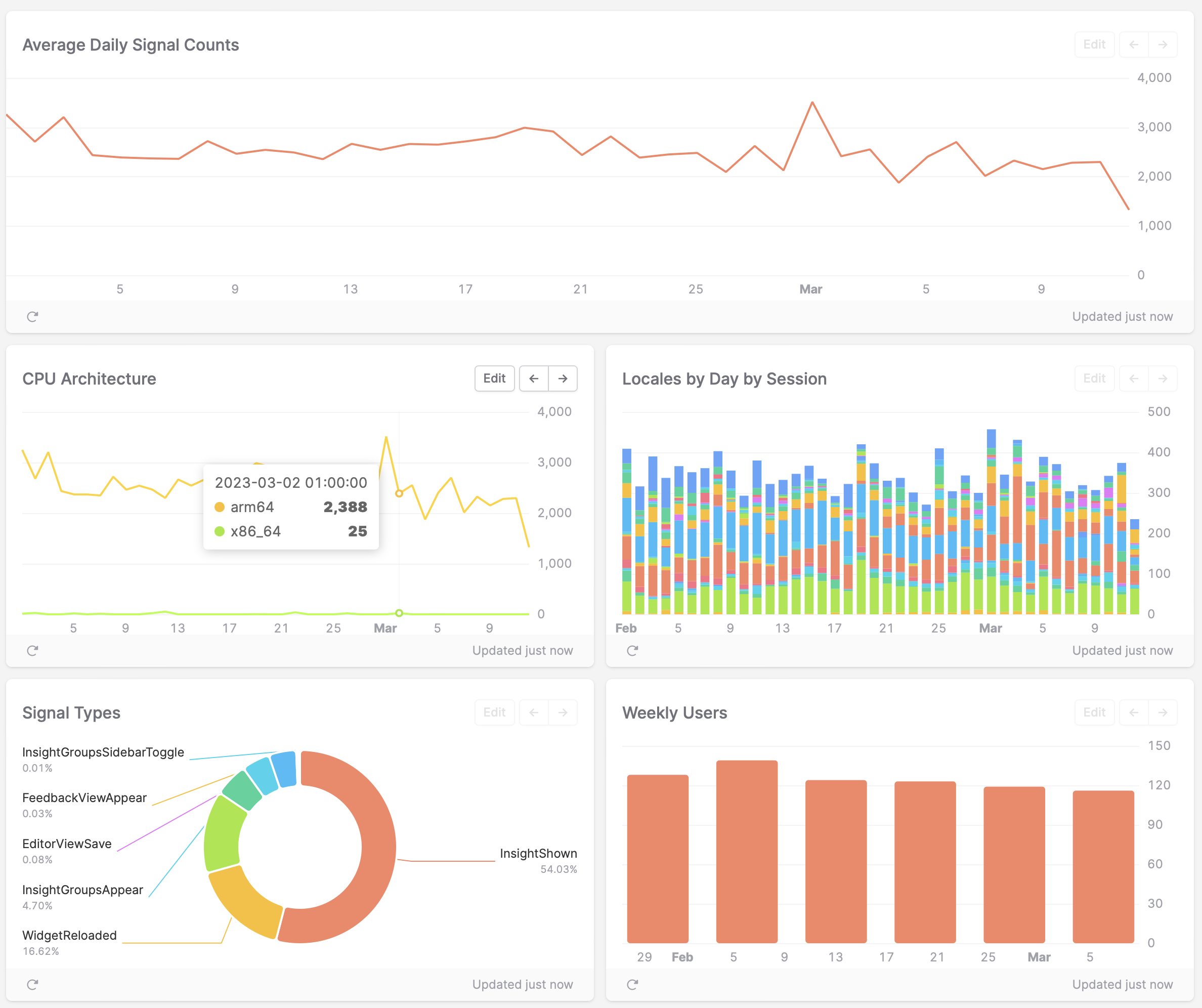Refresh the Locales by Day chart
This screenshot has width=1202, height=1008.
tap(632, 650)
